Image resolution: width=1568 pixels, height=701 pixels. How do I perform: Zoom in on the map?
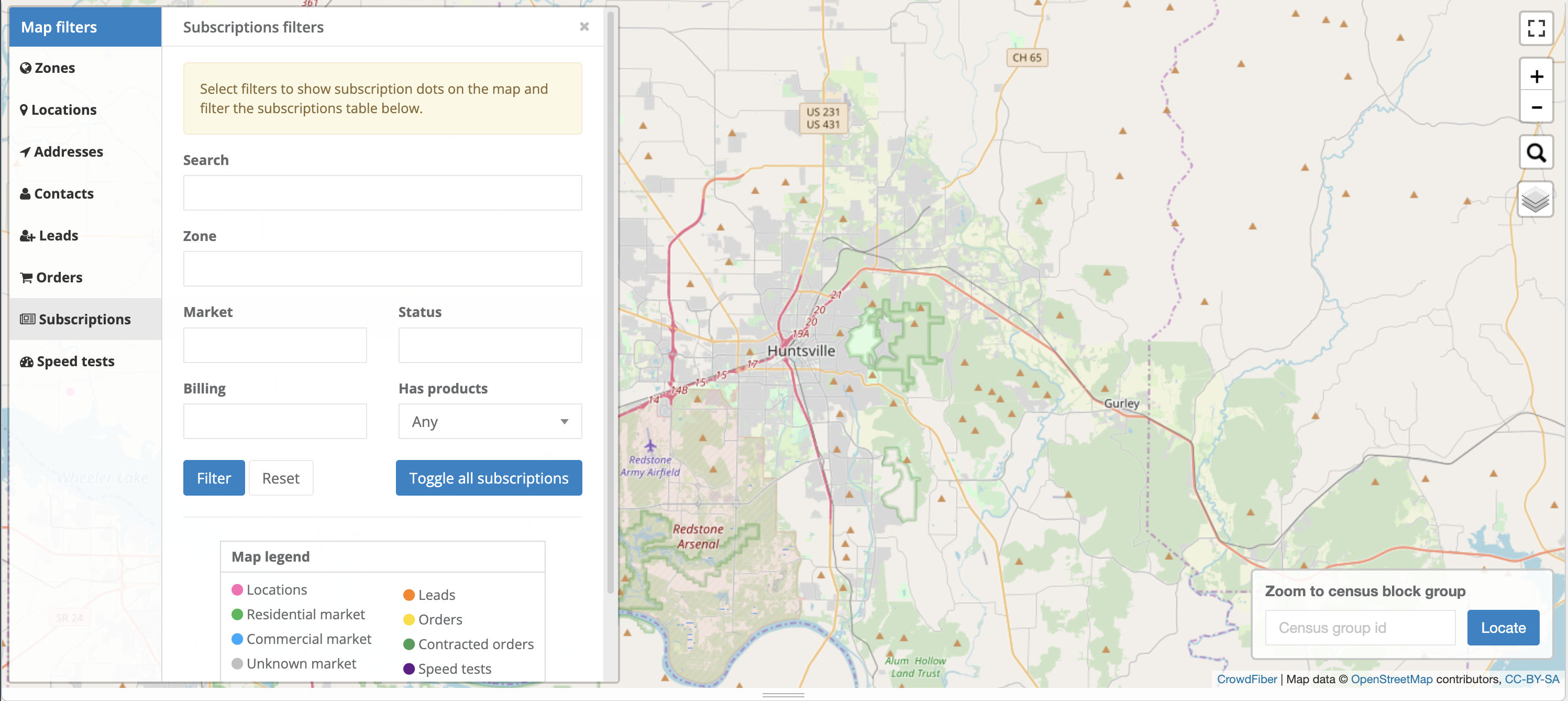pyautogui.click(x=1536, y=76)
